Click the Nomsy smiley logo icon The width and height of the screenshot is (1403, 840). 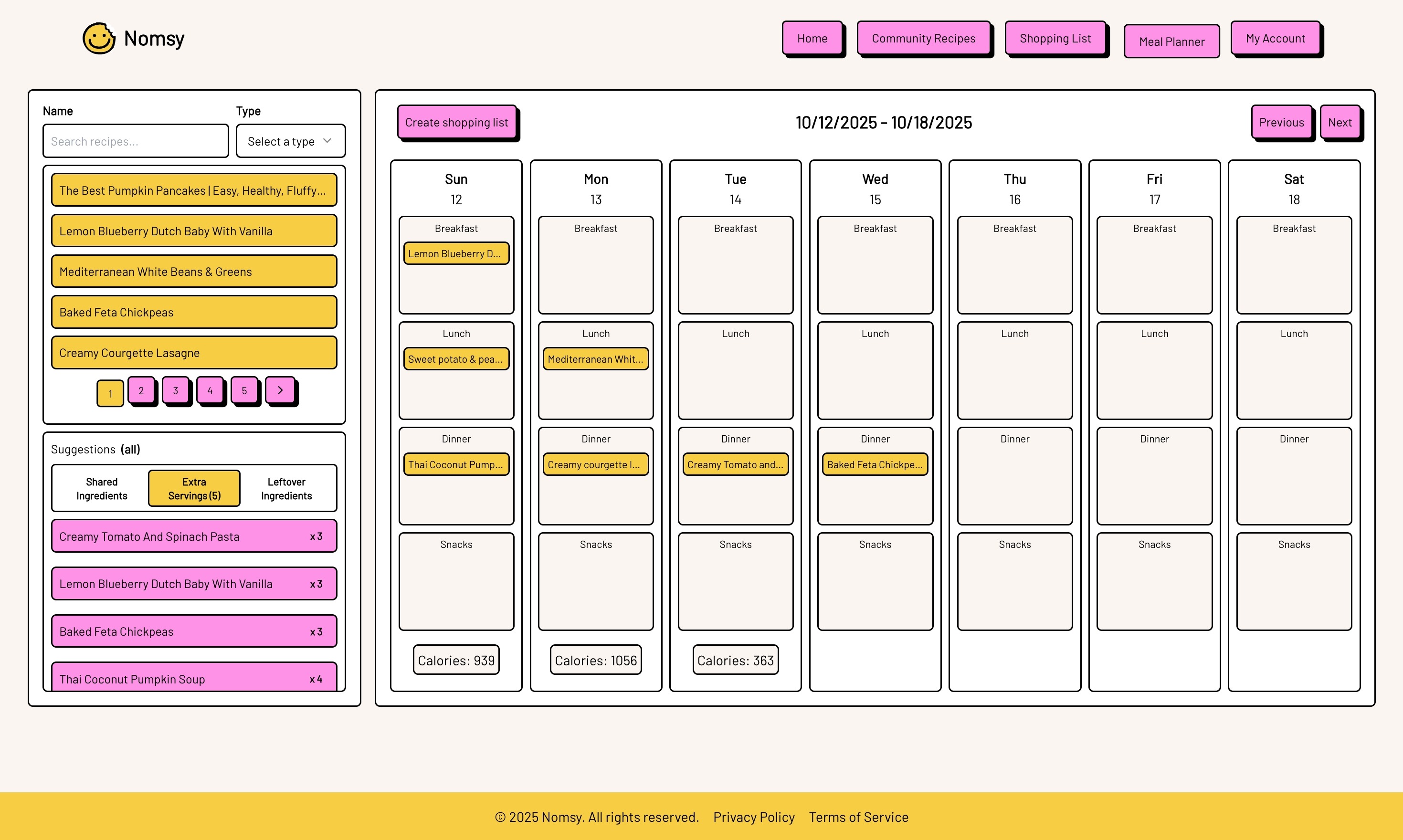(99, 39)
